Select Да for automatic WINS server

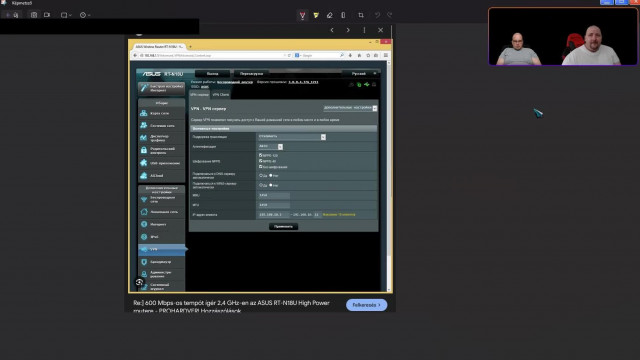[261, 185]
